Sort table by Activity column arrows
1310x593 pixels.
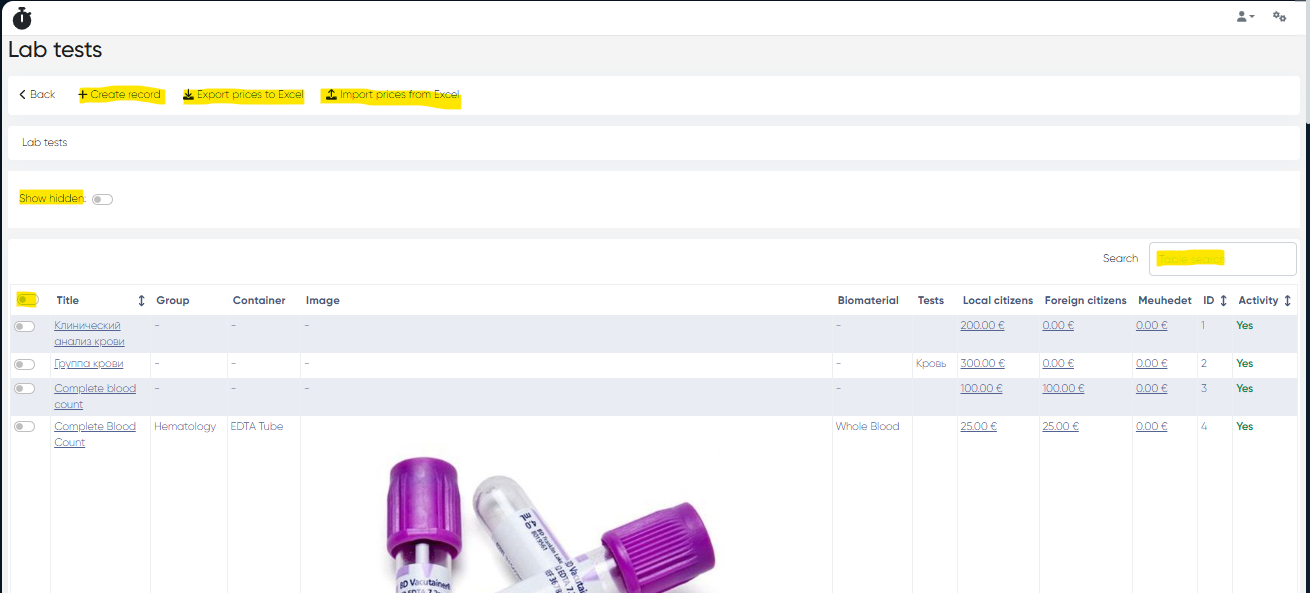point(1287,300)
